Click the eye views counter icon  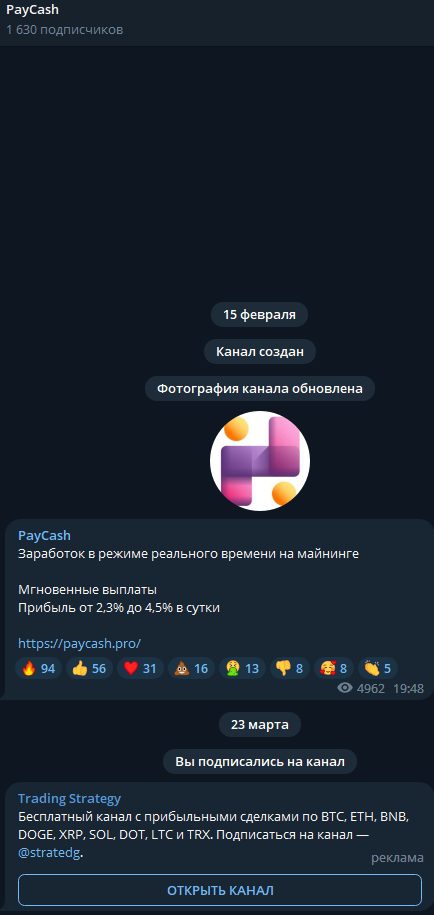coord(345,688)
